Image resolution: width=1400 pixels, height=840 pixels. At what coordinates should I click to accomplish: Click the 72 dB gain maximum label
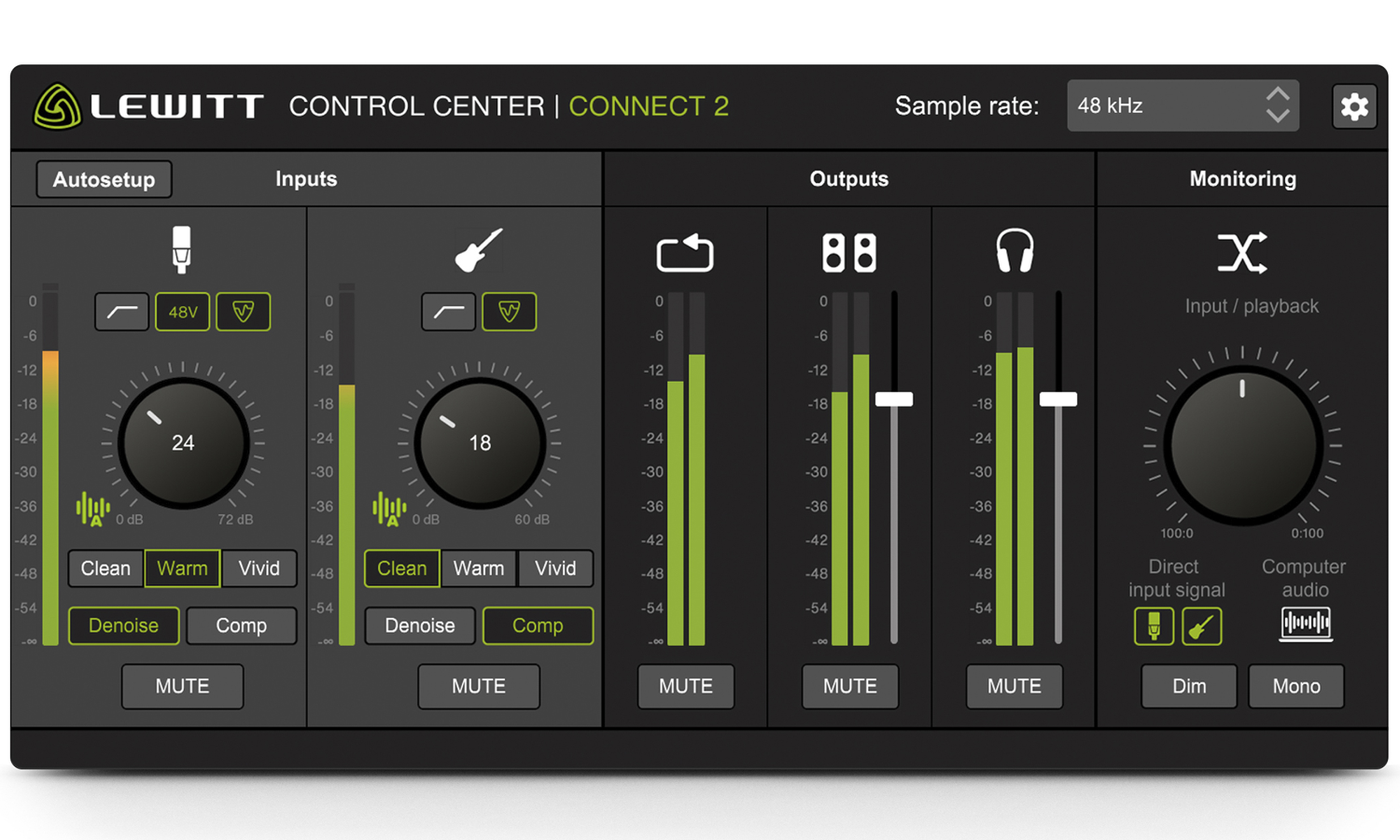[235, 520]
